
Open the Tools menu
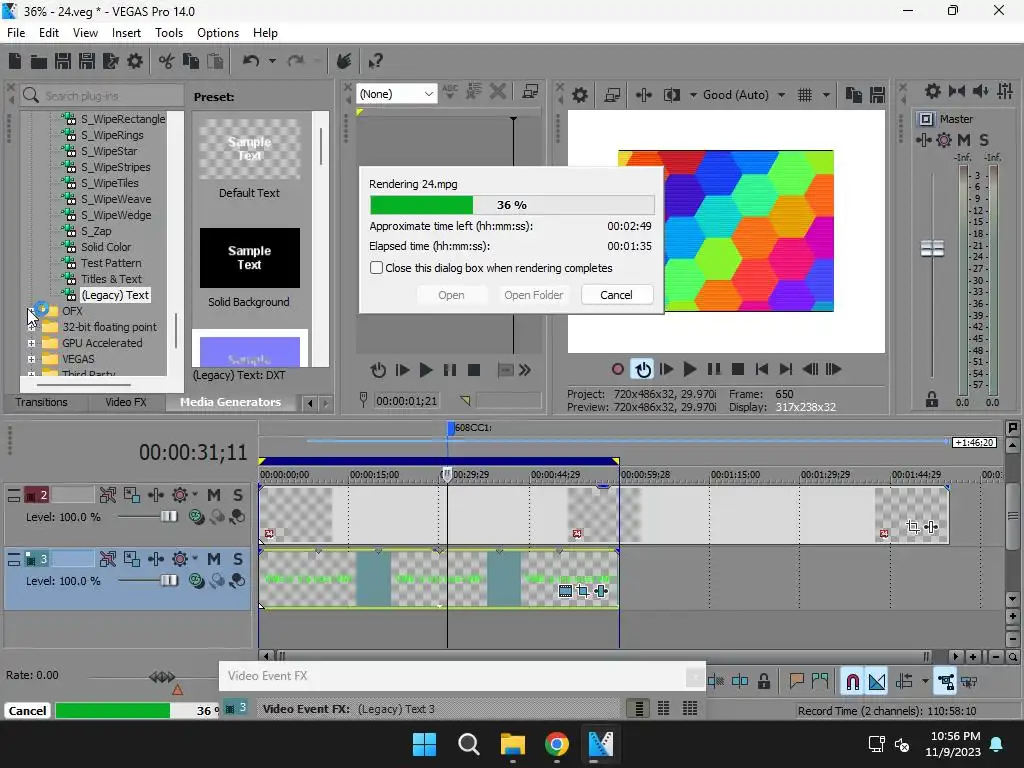[168, 33]
